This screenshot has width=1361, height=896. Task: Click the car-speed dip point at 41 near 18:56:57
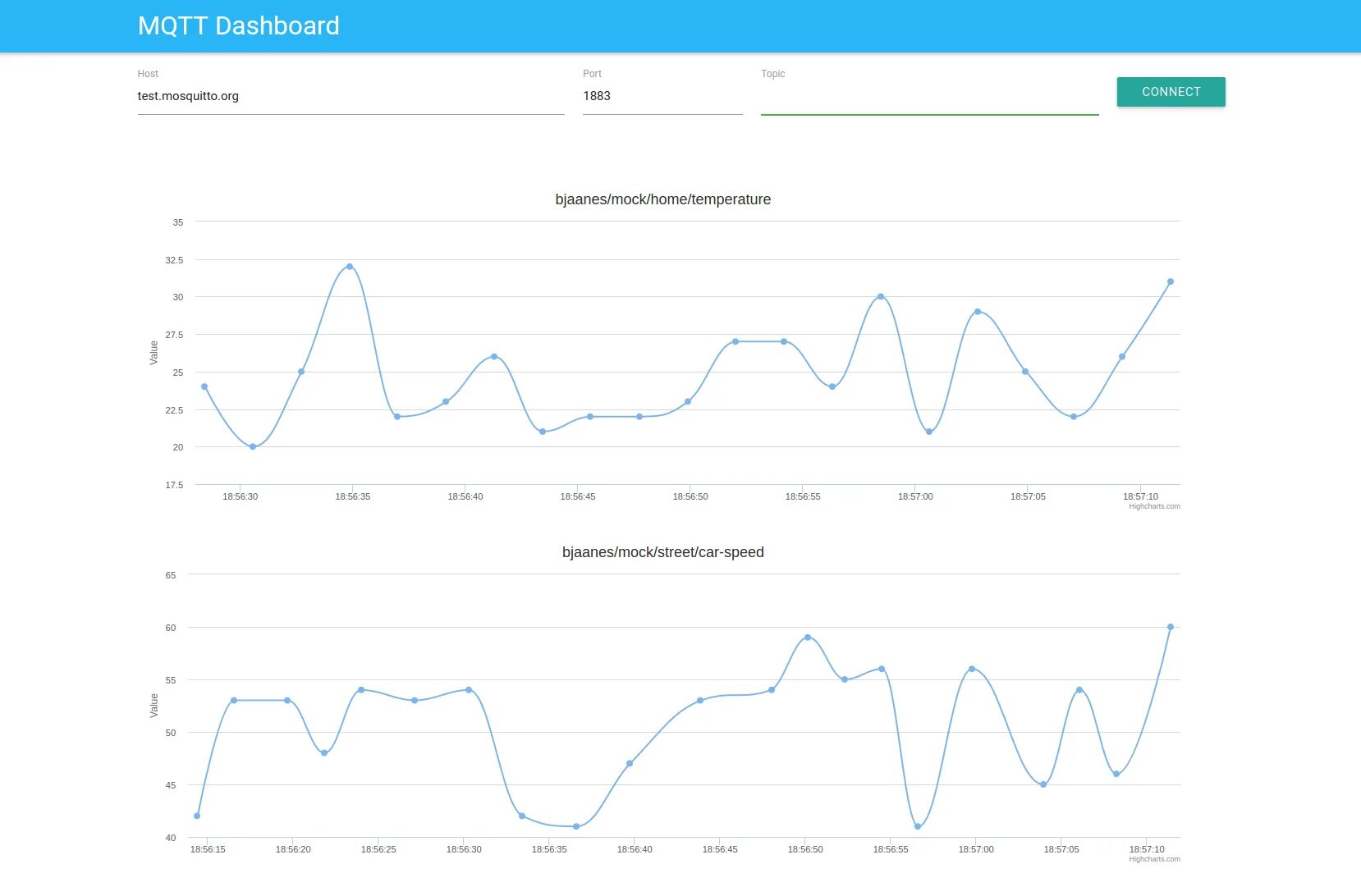[918, 826]
